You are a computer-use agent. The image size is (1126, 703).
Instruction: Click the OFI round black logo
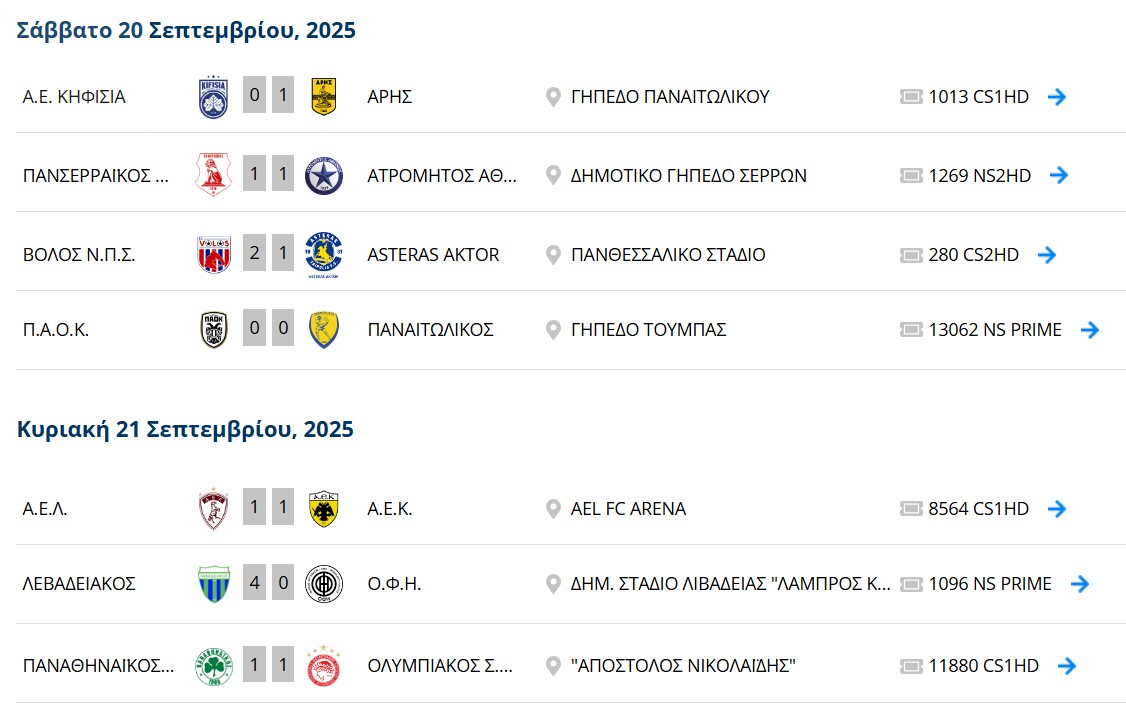(x=324, y=584)
